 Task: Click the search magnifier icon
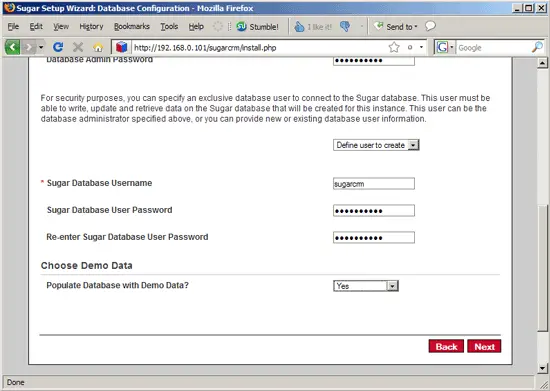click(x=537, y=47)
